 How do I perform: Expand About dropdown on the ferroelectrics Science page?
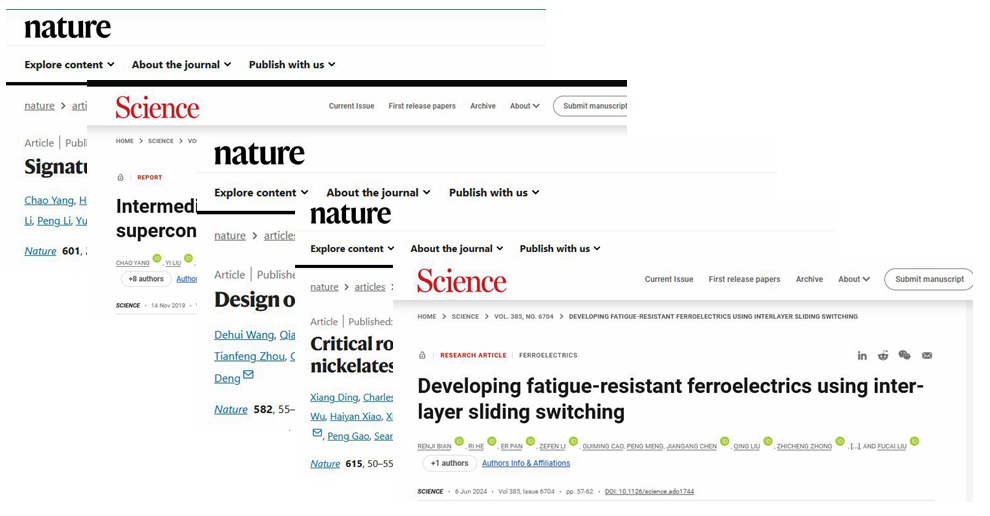pos(853,280)
